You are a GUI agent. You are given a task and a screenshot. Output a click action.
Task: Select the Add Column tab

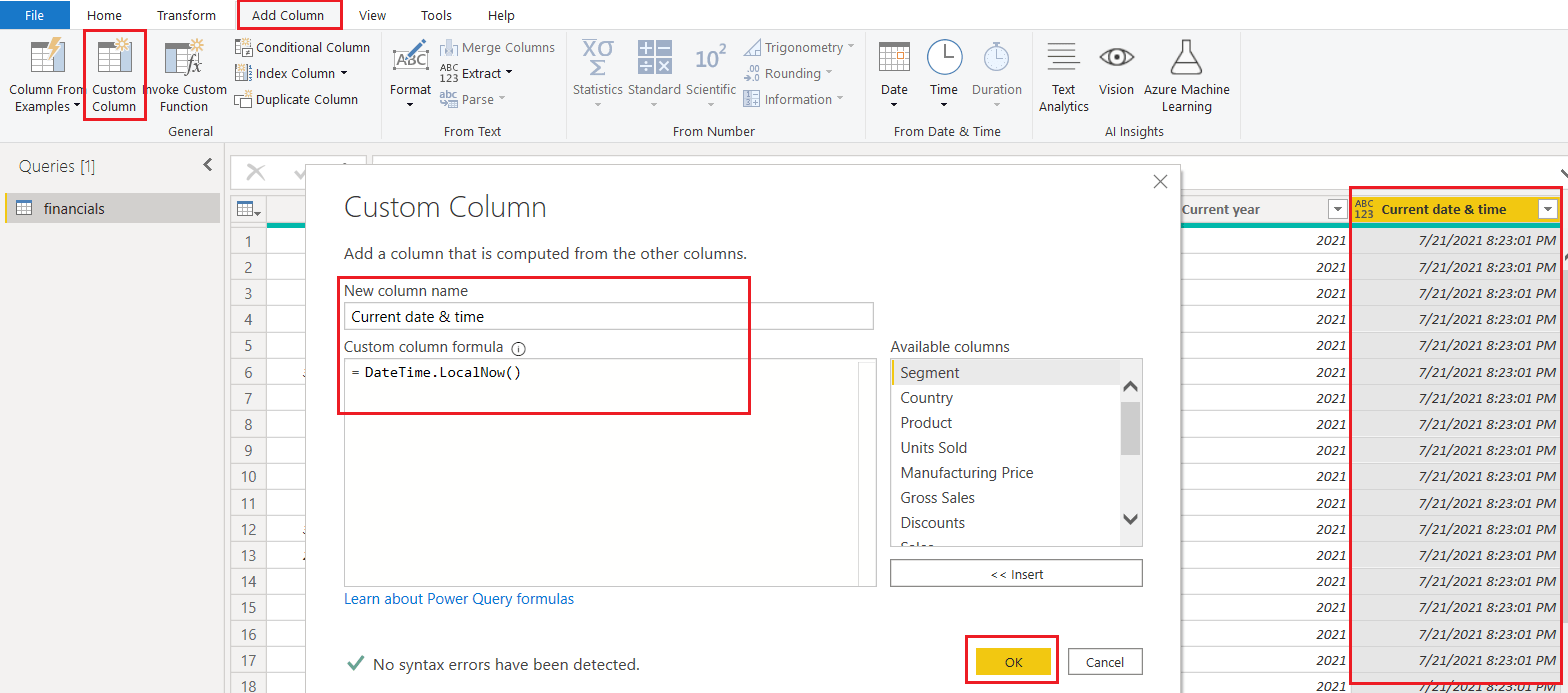tap(288, 15)
